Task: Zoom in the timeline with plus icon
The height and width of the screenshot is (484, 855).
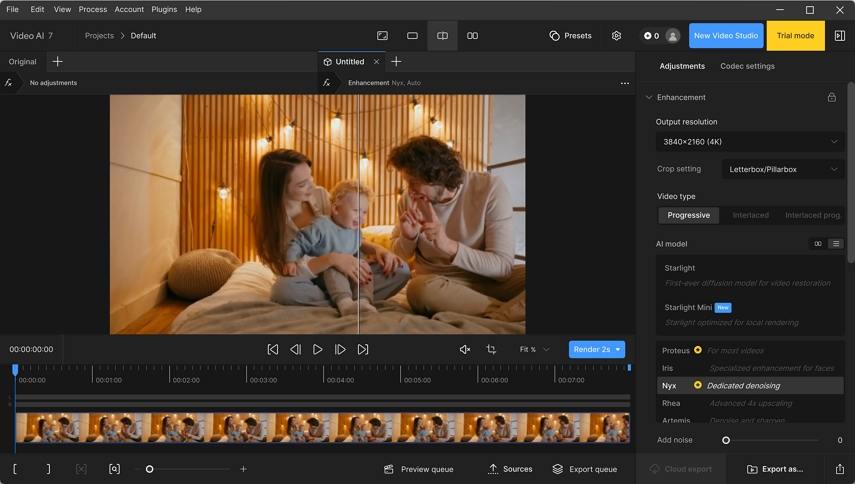Action: [x=243, y=469]
